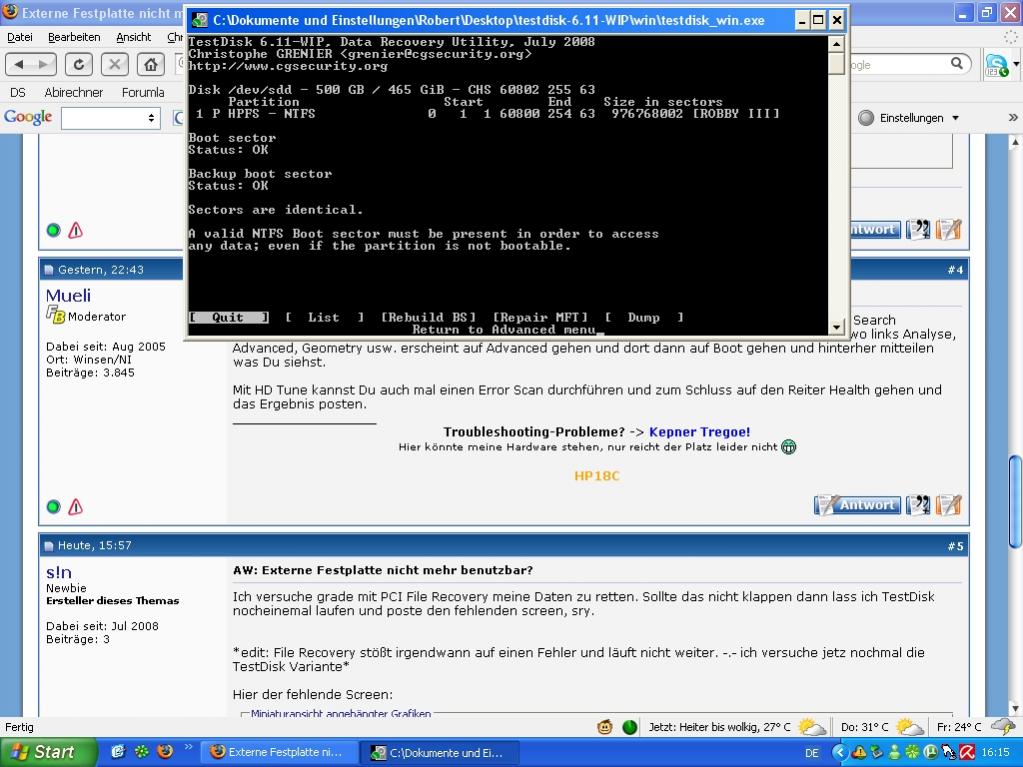This screenshot has height=767, width=1023.
Task: Click the green online status icon in post #4
Action: (53, 507)
